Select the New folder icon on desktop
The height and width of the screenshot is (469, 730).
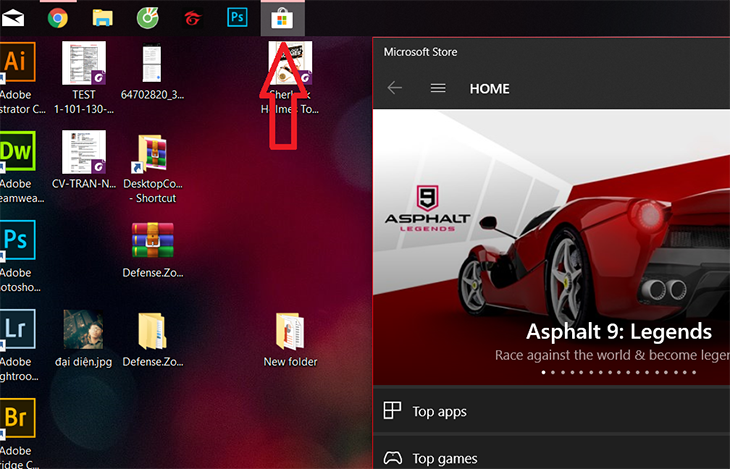290,331
